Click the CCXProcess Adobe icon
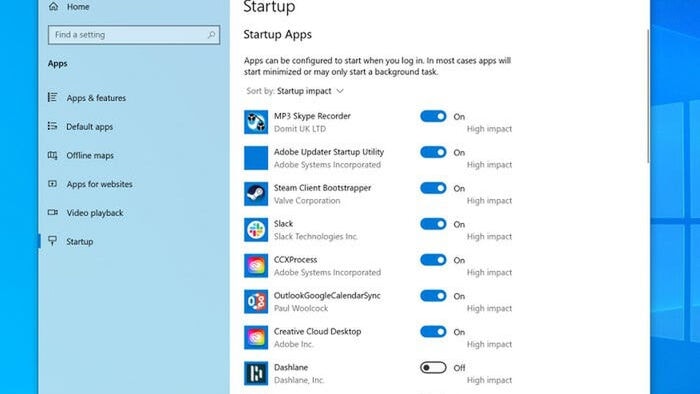The height and width of the screenshot is (394, 700). tap(256, 265)
